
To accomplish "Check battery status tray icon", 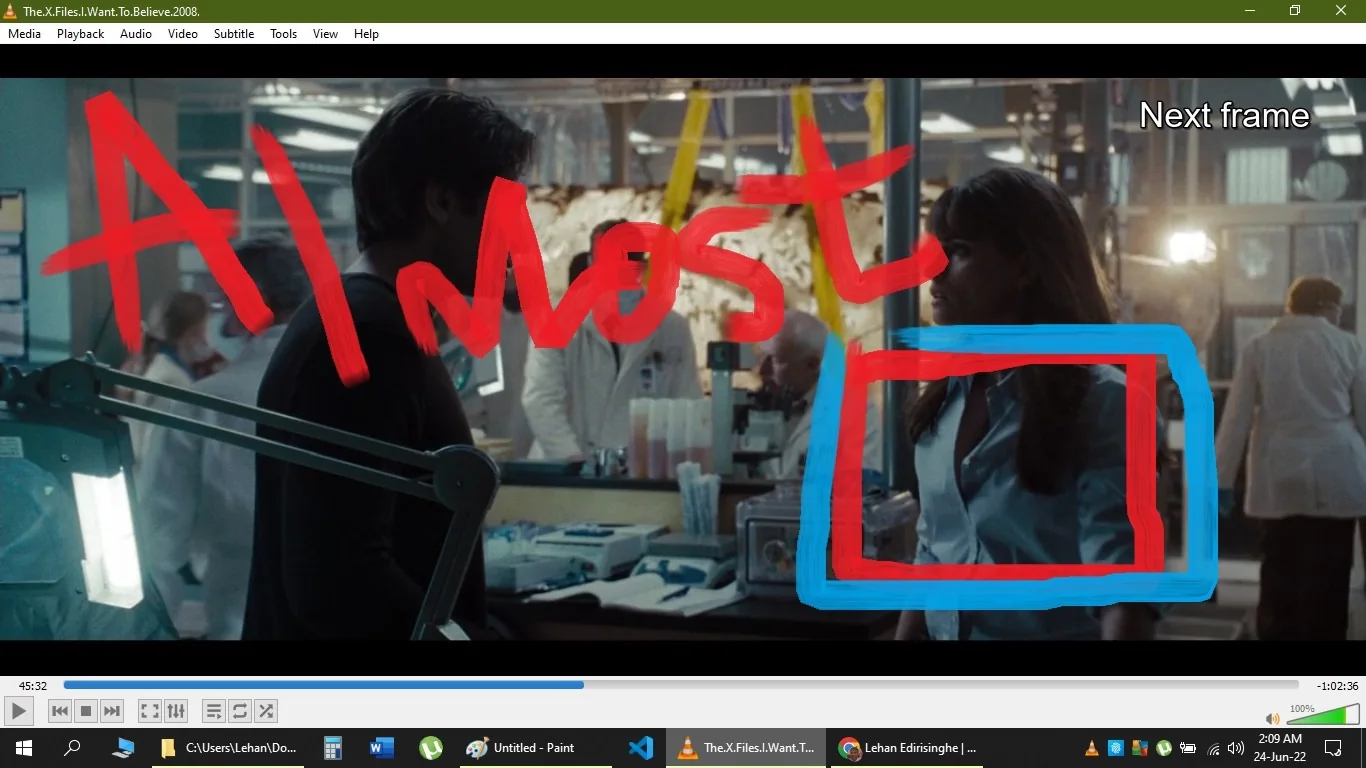I will [1188, 748].
